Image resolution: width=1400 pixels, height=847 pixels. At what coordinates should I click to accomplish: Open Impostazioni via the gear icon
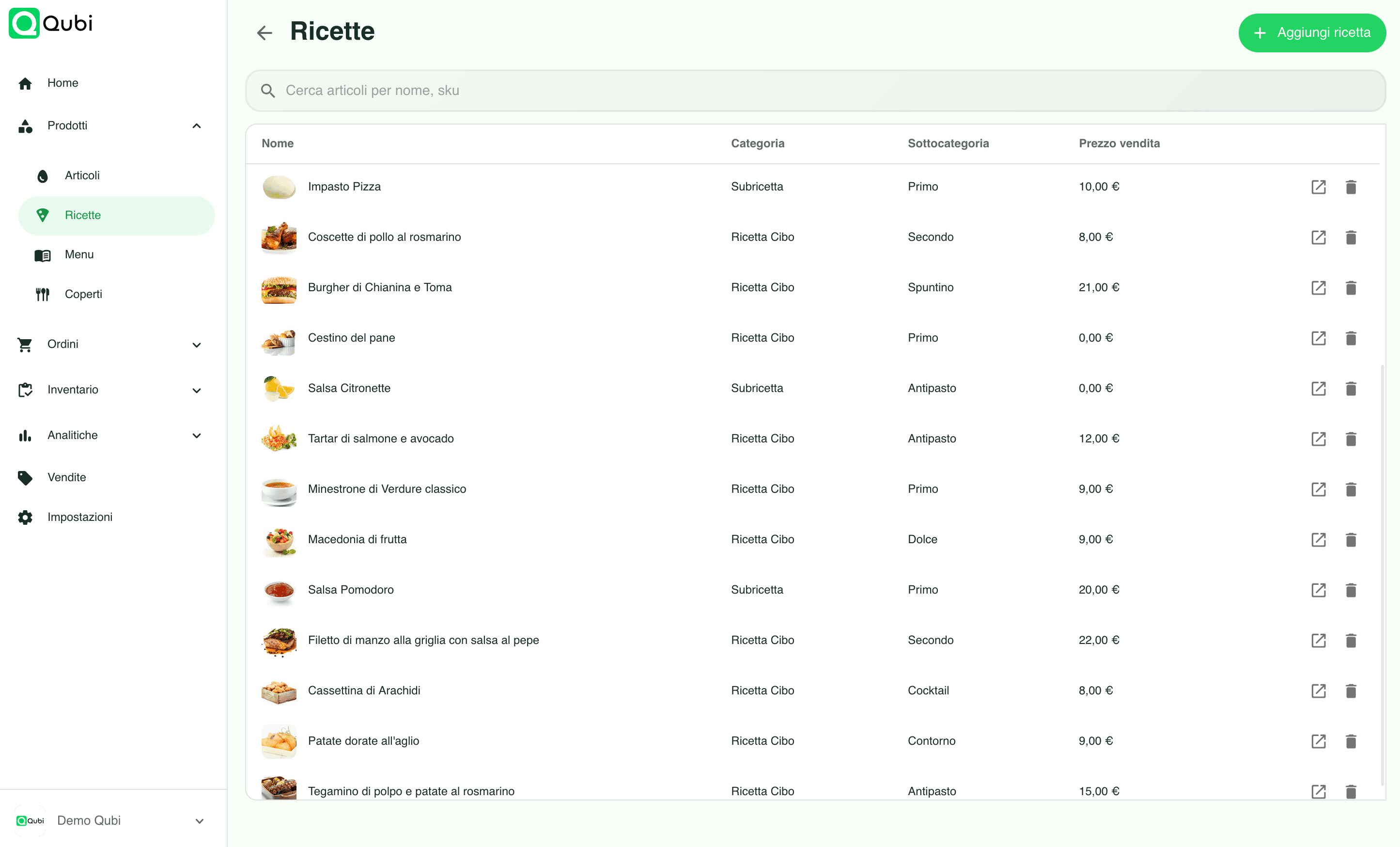coord(25,517)
